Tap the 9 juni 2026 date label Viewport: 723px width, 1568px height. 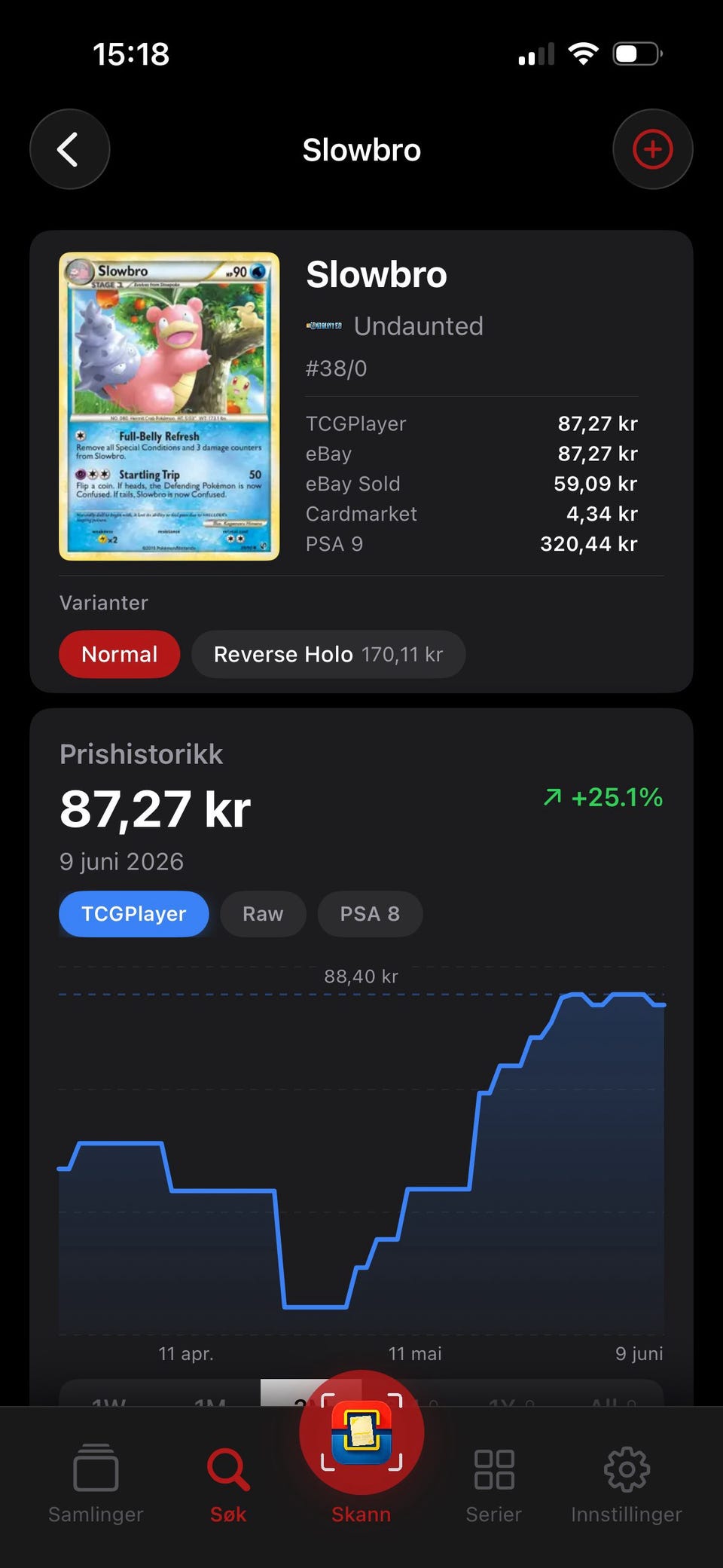tap(121, 861)
